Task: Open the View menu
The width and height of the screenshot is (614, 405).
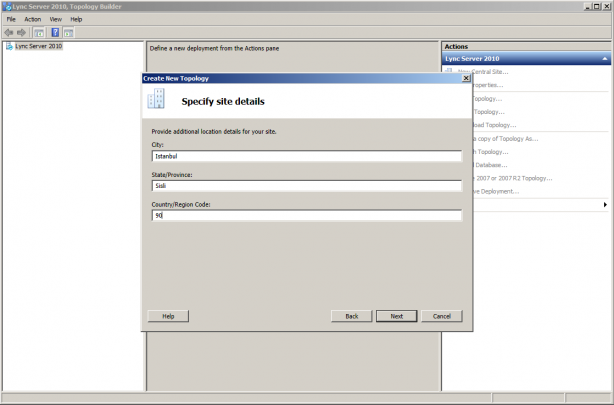Action: point(55,19)
